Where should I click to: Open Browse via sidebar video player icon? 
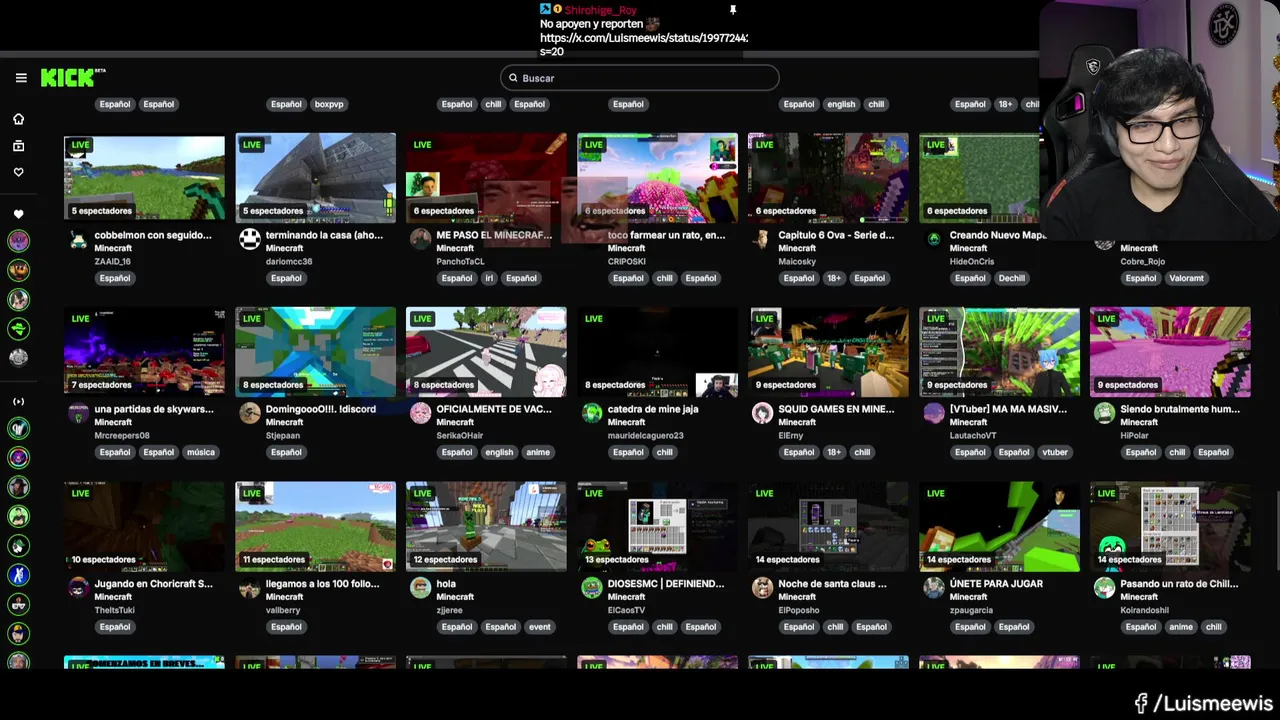pyautogui.click(x=18, y=146)
